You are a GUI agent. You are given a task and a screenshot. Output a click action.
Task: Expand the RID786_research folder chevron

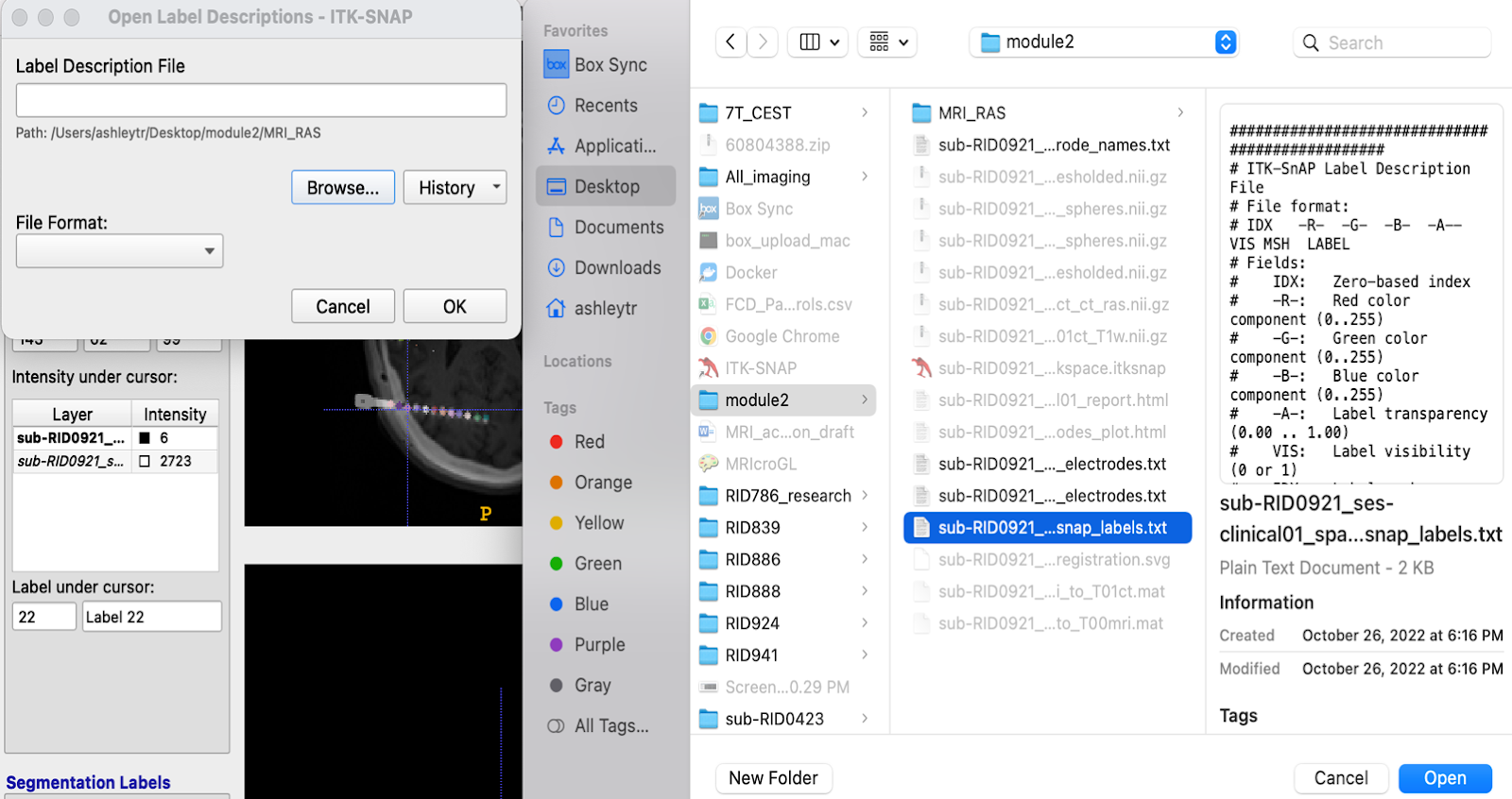[x=864, y=495]
